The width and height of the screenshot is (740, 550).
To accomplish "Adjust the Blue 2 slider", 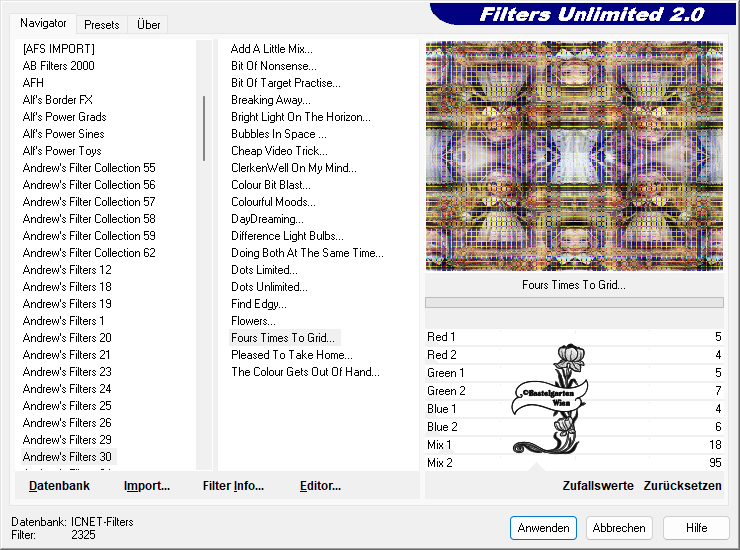I will [x=574, y=427].
